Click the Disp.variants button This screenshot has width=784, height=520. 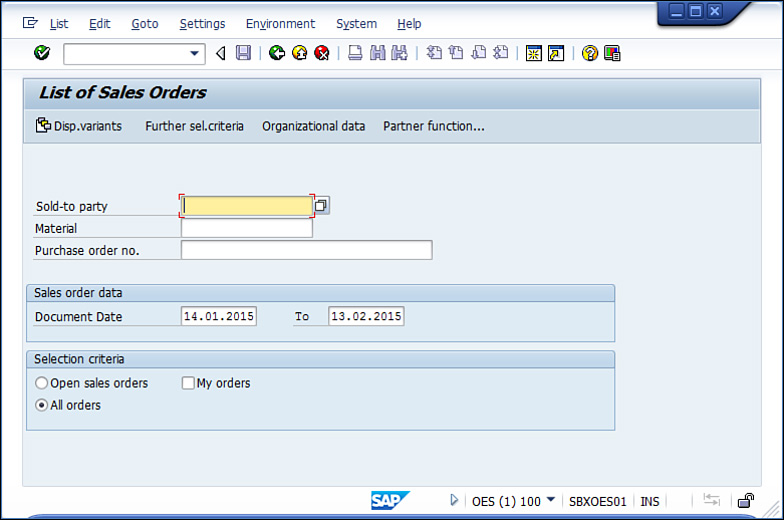(x=78, y=126)
